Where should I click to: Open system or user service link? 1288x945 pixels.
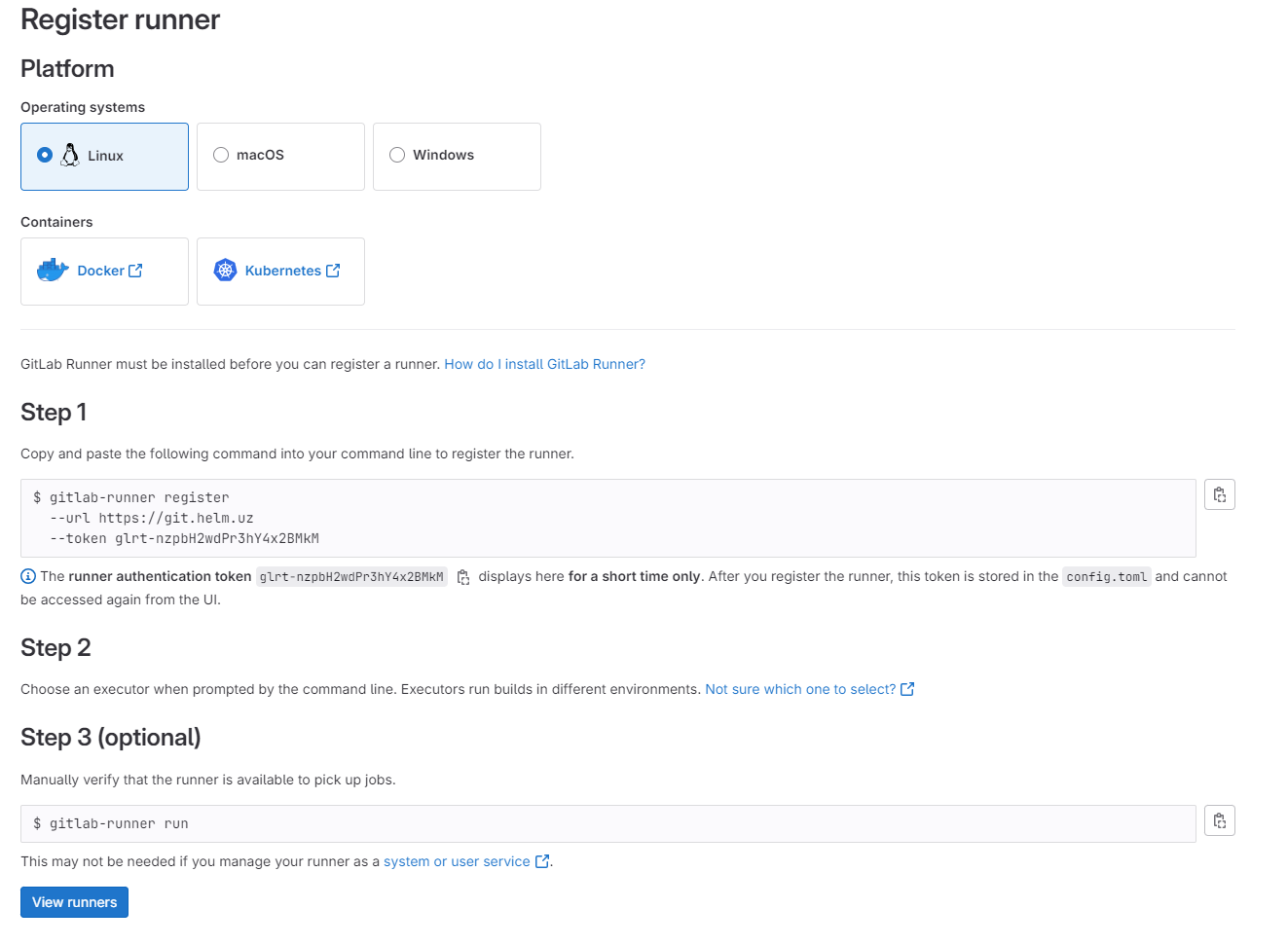coord(457,861)
